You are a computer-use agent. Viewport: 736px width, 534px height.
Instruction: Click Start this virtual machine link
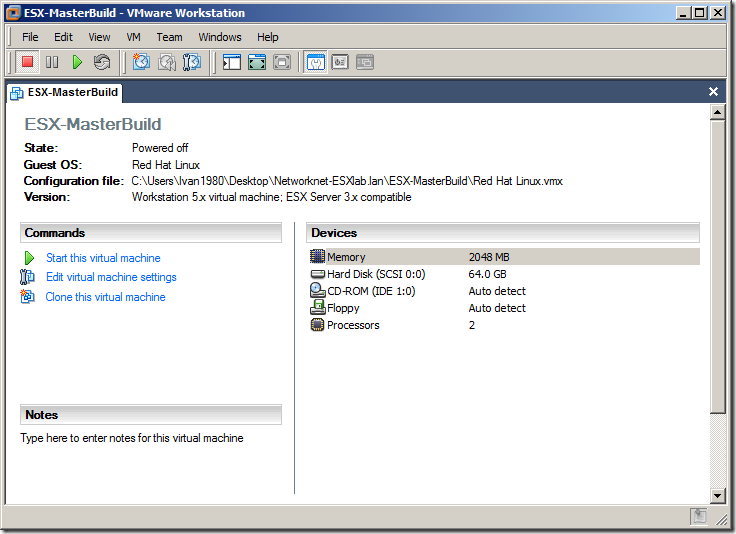(103, 258)
